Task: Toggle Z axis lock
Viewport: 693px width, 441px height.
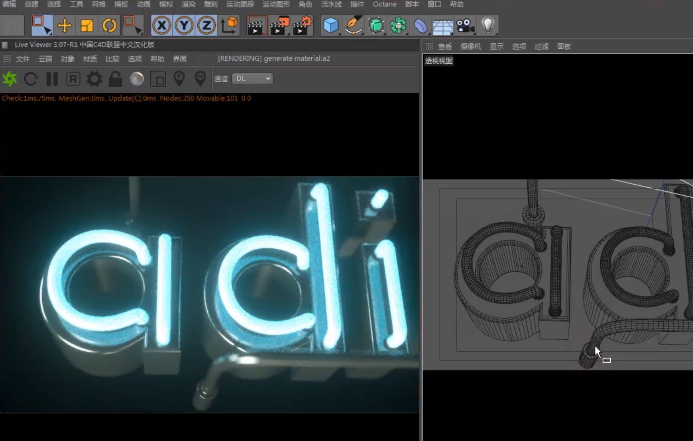Action: (x=206, y=25)
